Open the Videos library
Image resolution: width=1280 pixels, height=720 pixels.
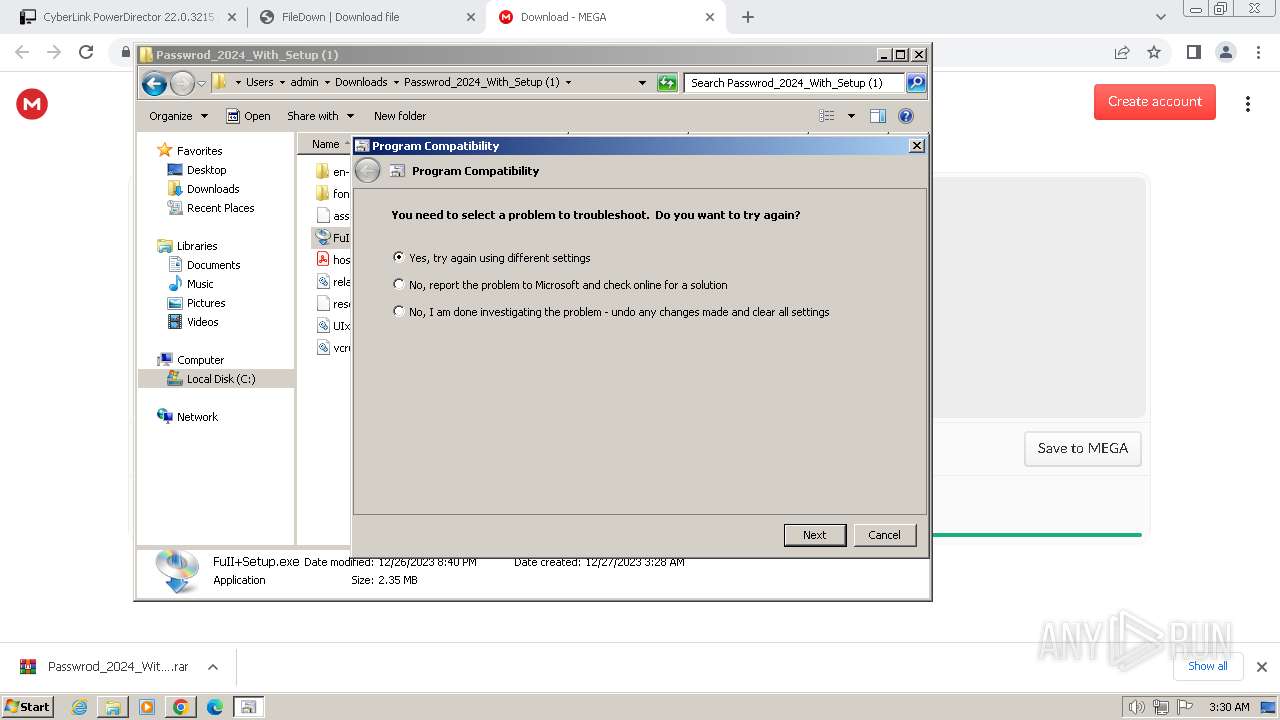point(202,322)
